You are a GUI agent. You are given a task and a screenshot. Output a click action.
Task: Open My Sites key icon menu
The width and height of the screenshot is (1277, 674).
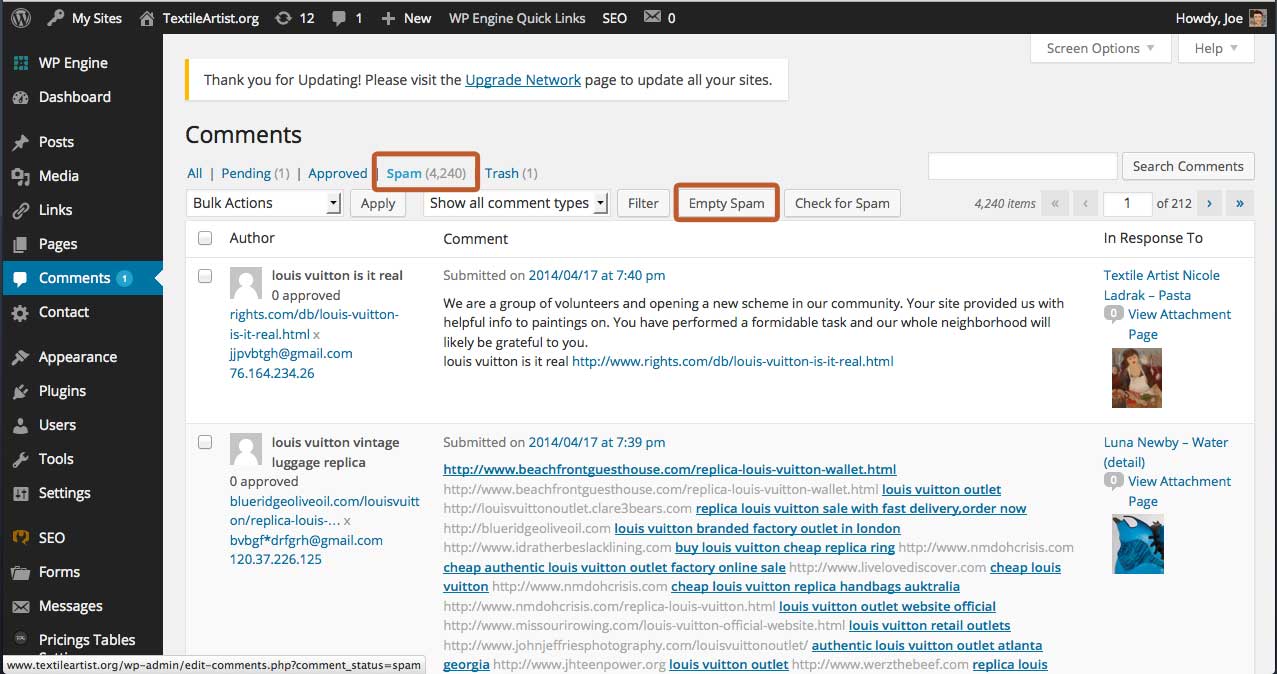[55, 18]
